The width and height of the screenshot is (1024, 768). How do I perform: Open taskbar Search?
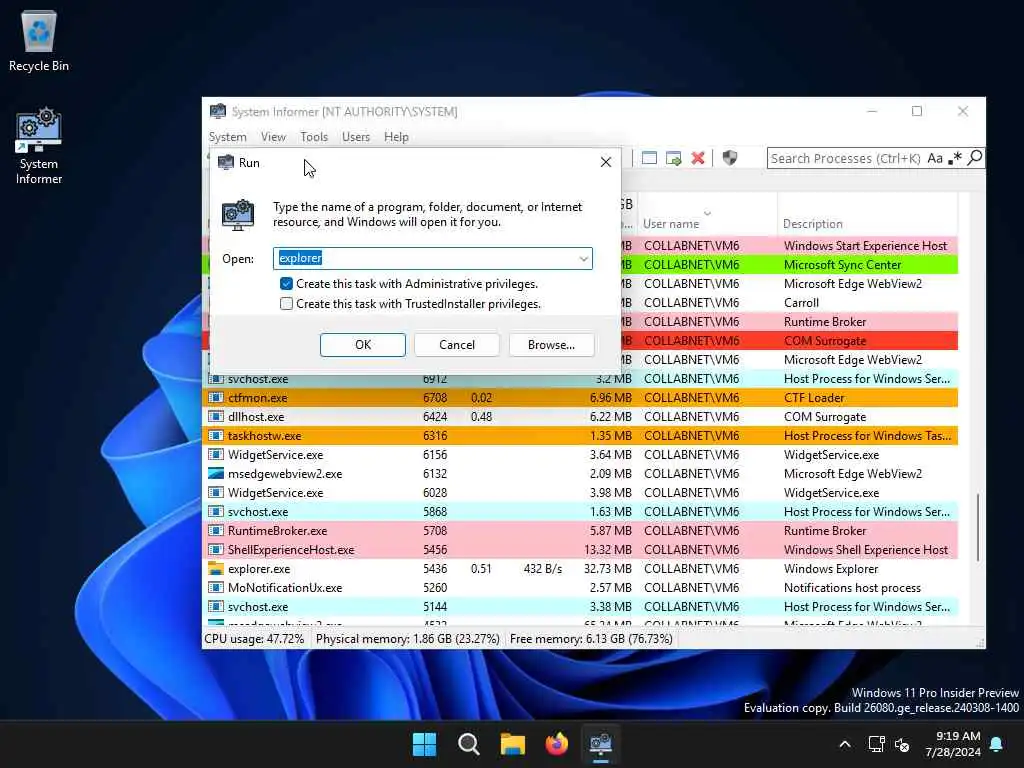tap(468, 744)
